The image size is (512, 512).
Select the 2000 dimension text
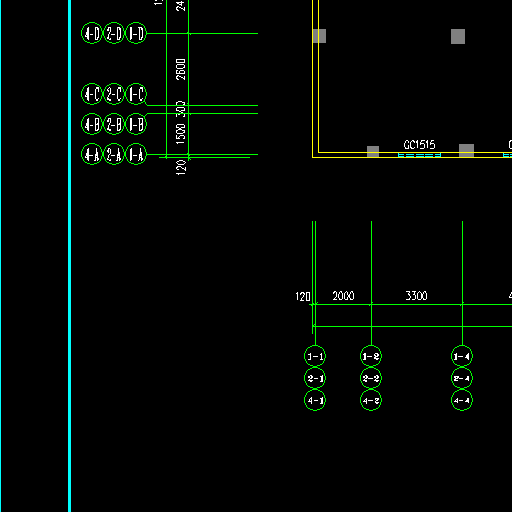pos(343,296)
